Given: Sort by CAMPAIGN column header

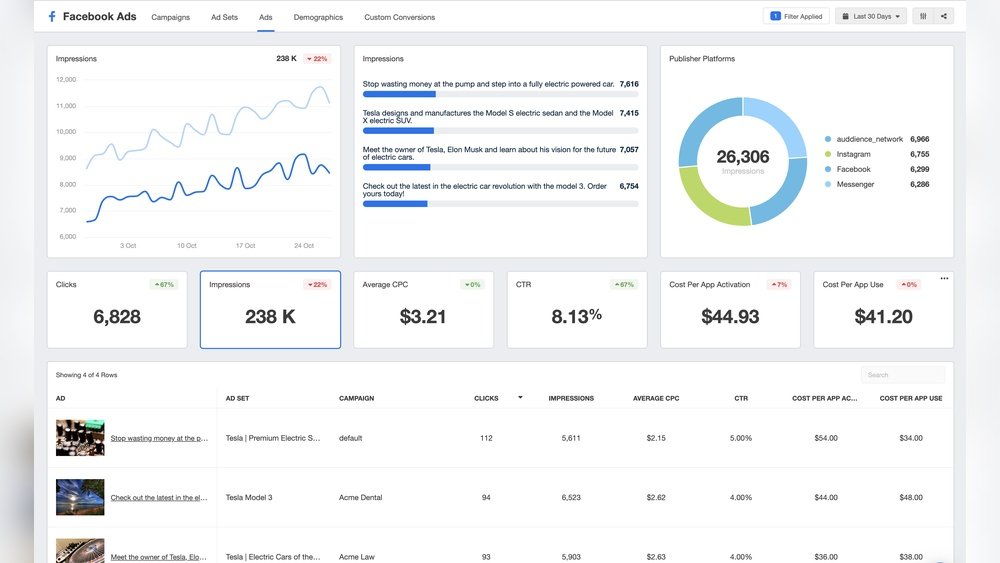Looking at the screenshot, I should click(357, 398).
